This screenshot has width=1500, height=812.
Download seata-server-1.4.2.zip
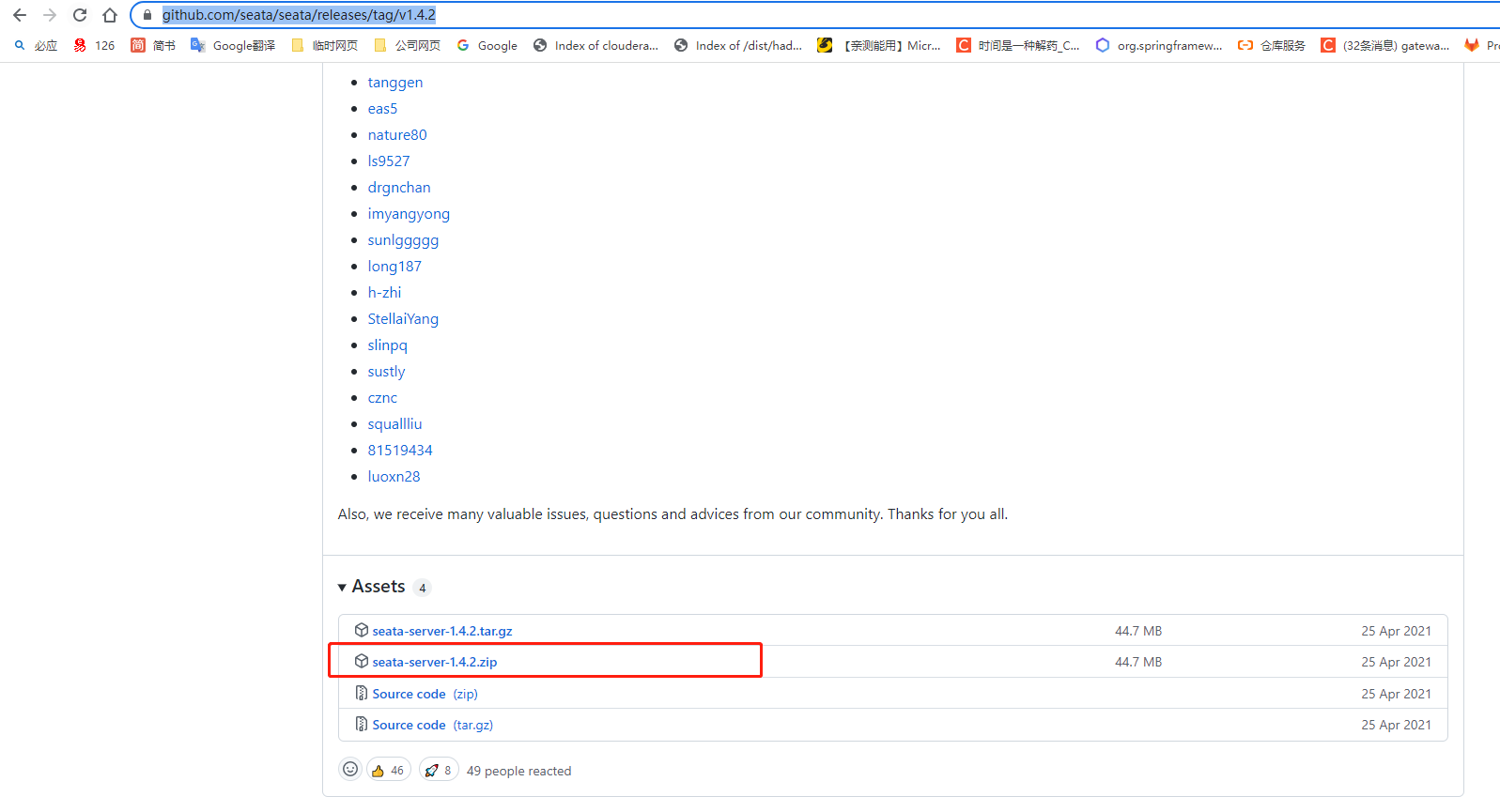coord(435,662)
